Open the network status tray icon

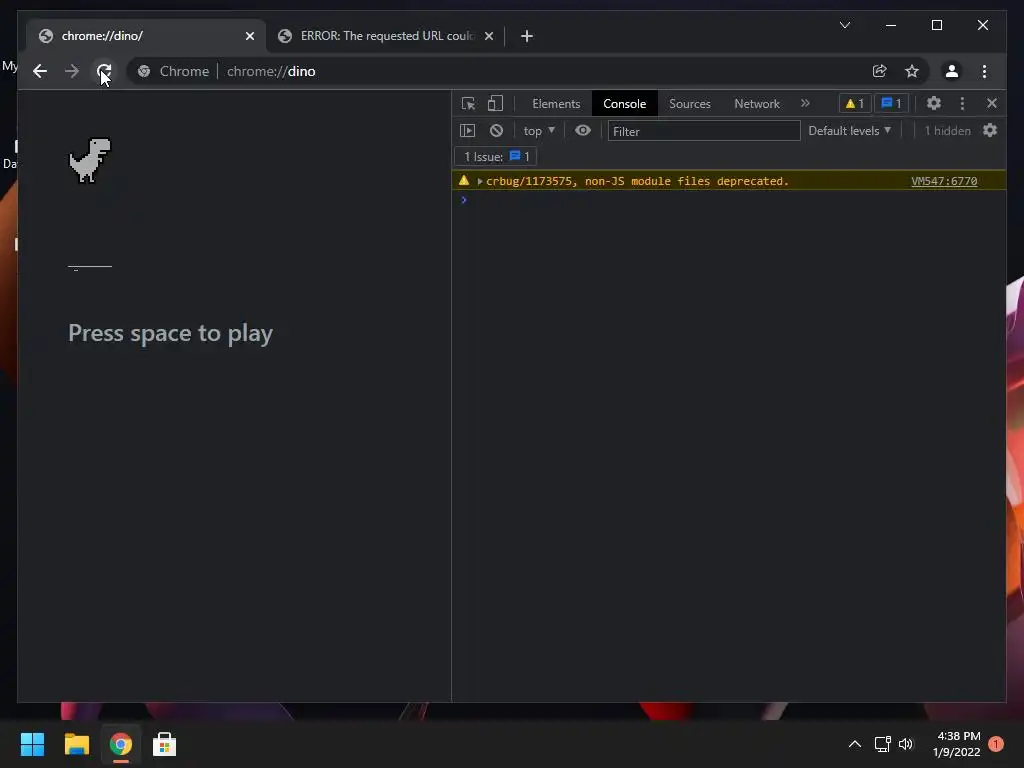(x=882, y=744)
